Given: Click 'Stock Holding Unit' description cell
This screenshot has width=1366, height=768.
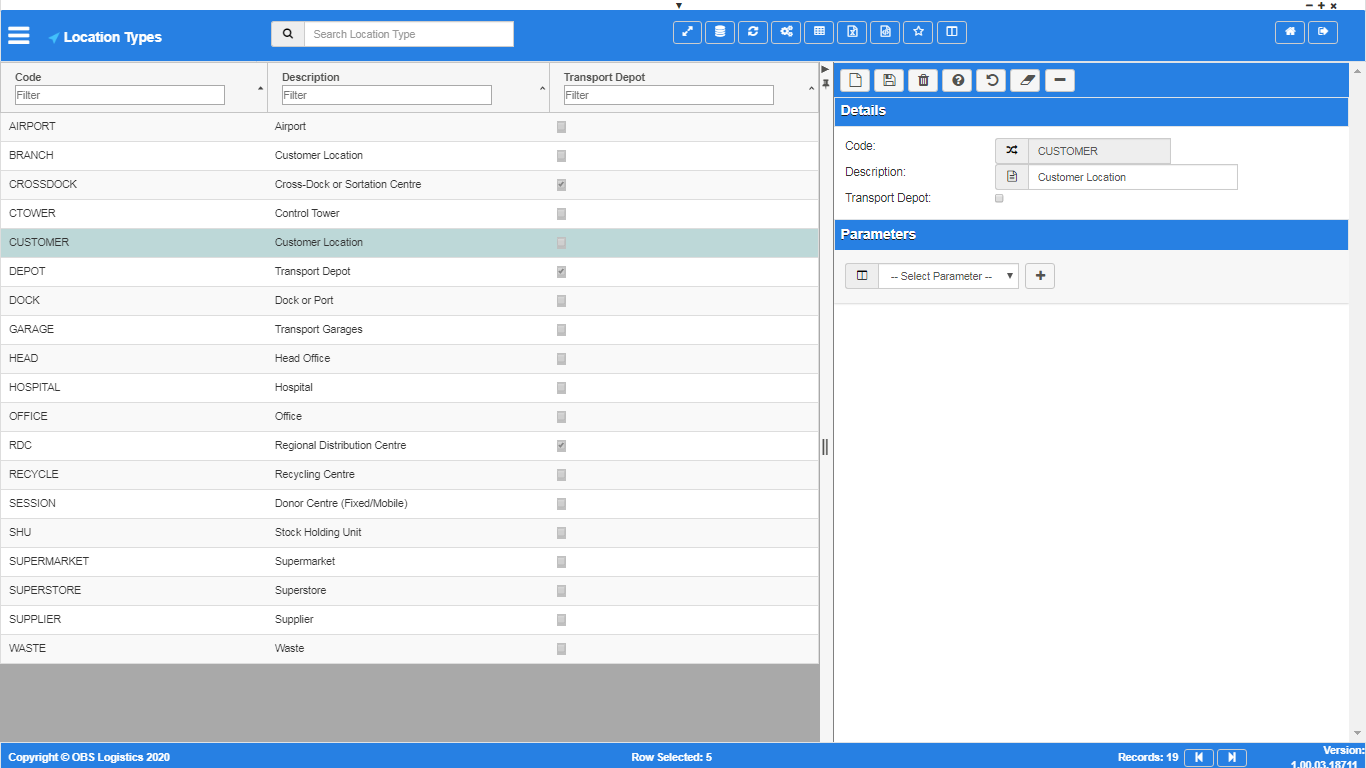Looking at the screenshot, I should coord(319,533).
